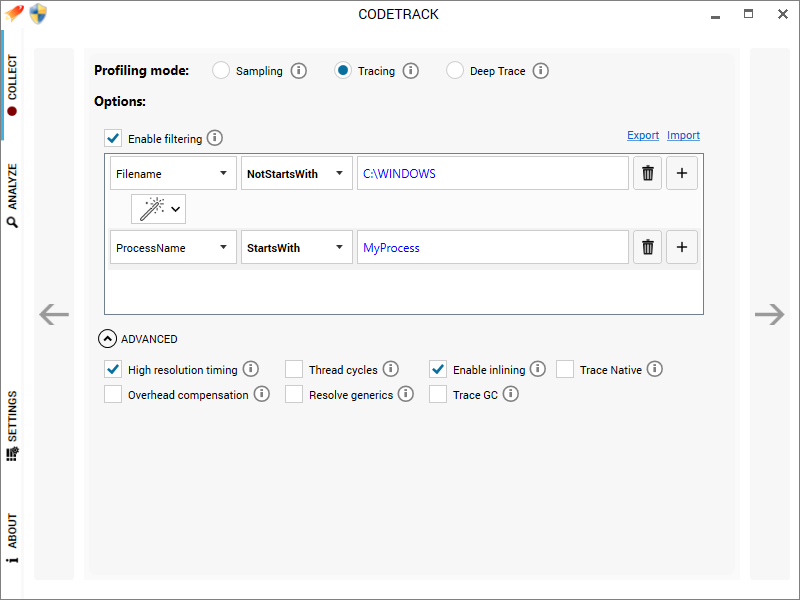800x600 pixels.
Task: Enable the Resolve generics checkbox
Action: coord(294,394)
